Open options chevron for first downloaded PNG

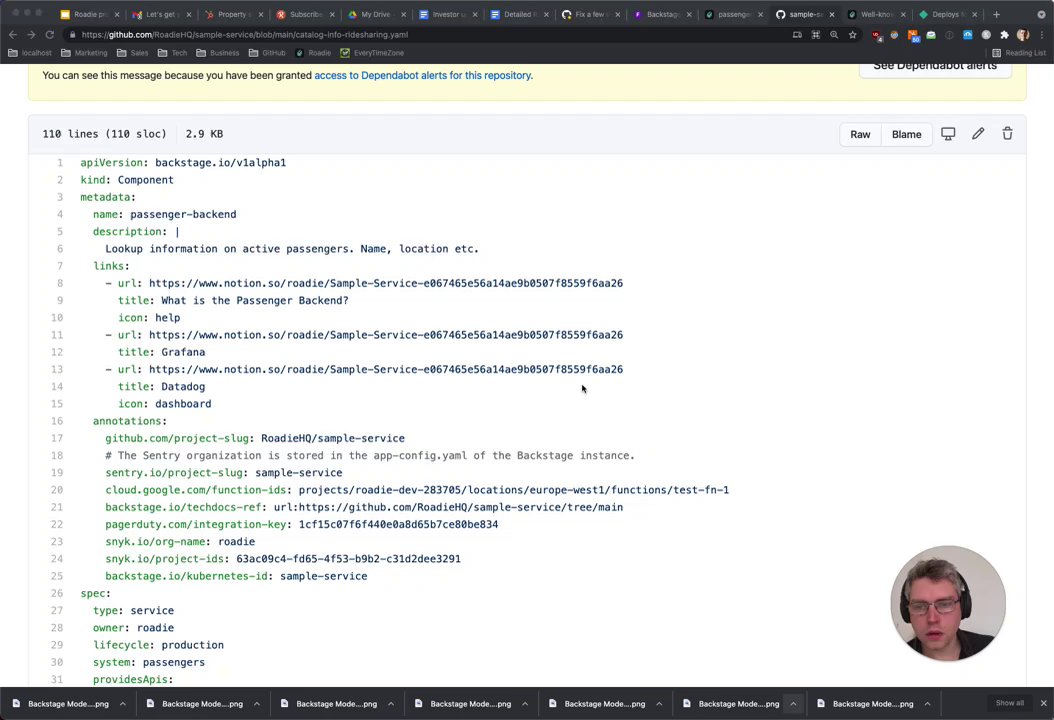[x=123, y=704]
